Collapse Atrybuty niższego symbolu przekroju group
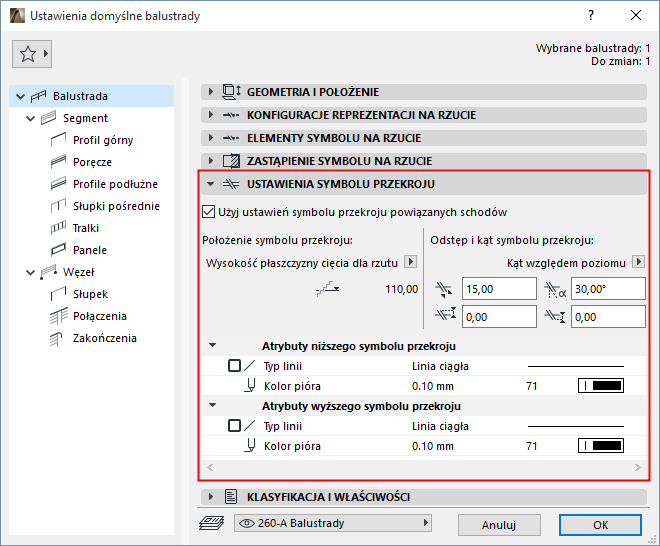The width and height of the screenshot is (660, 546). [x=213, y=346]
